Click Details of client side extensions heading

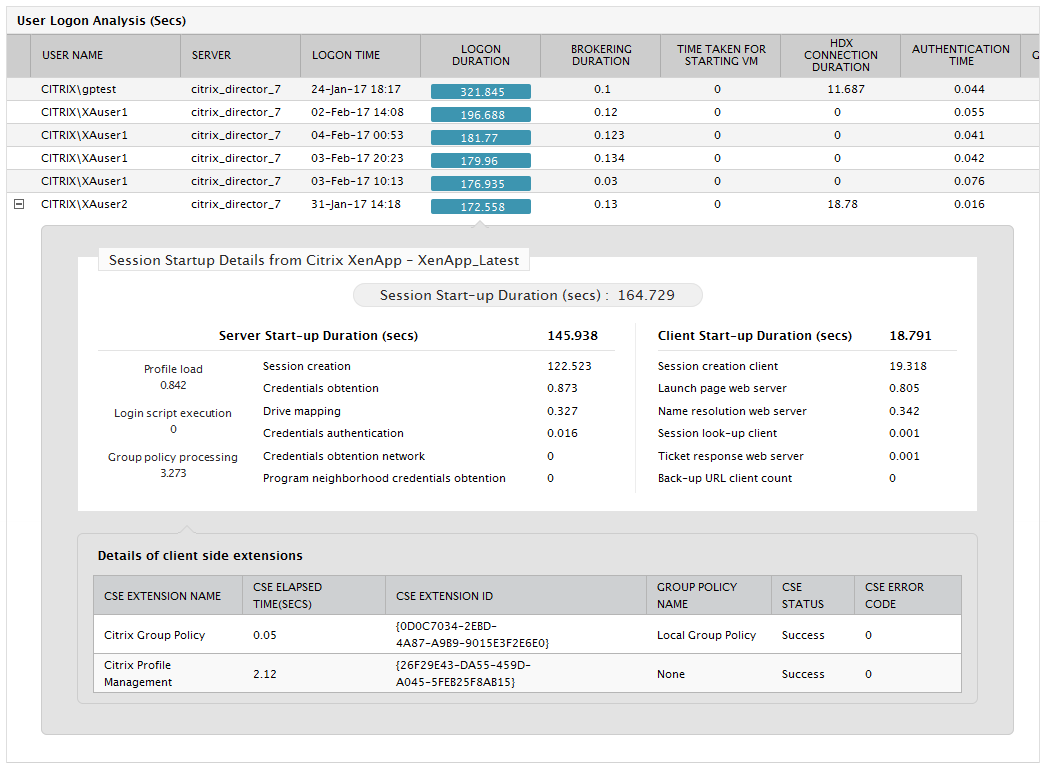[x=200, y=555]
